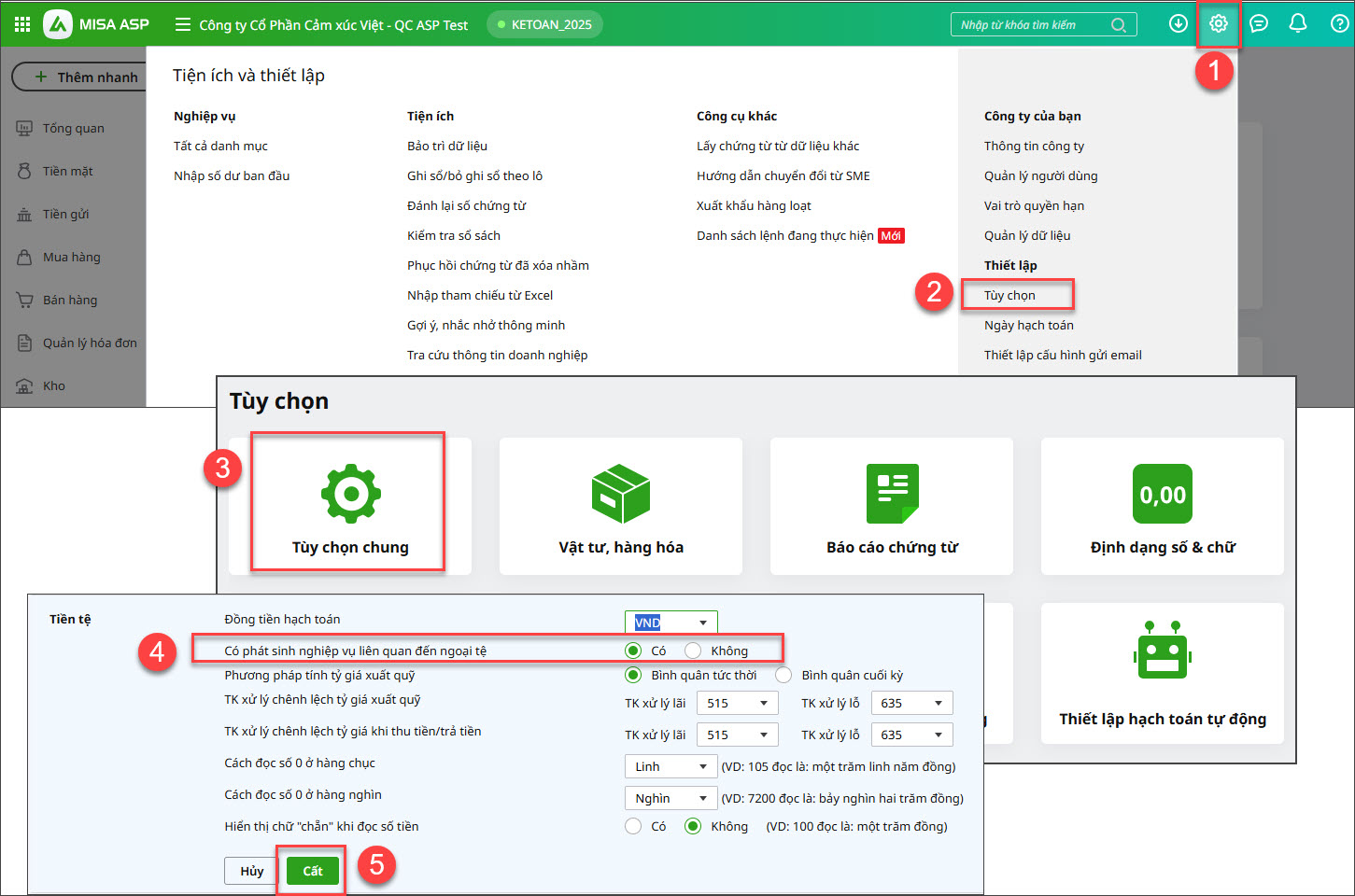The height and width of the screenshot is (896, 1355).
Task: Open the Tùy chọn chung gear tile
Action: (x=350, y=504)
